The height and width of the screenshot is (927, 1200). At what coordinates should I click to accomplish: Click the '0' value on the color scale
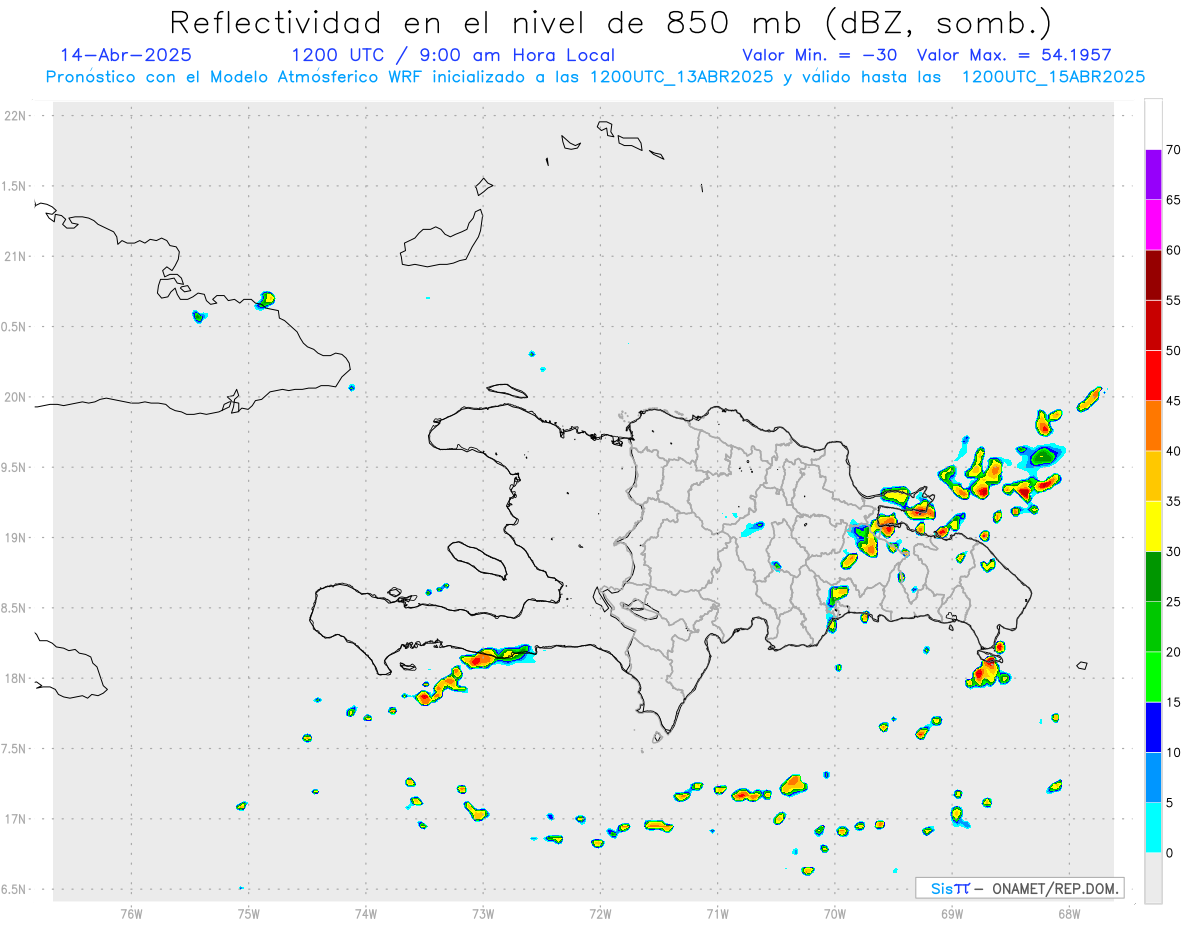1169,853
